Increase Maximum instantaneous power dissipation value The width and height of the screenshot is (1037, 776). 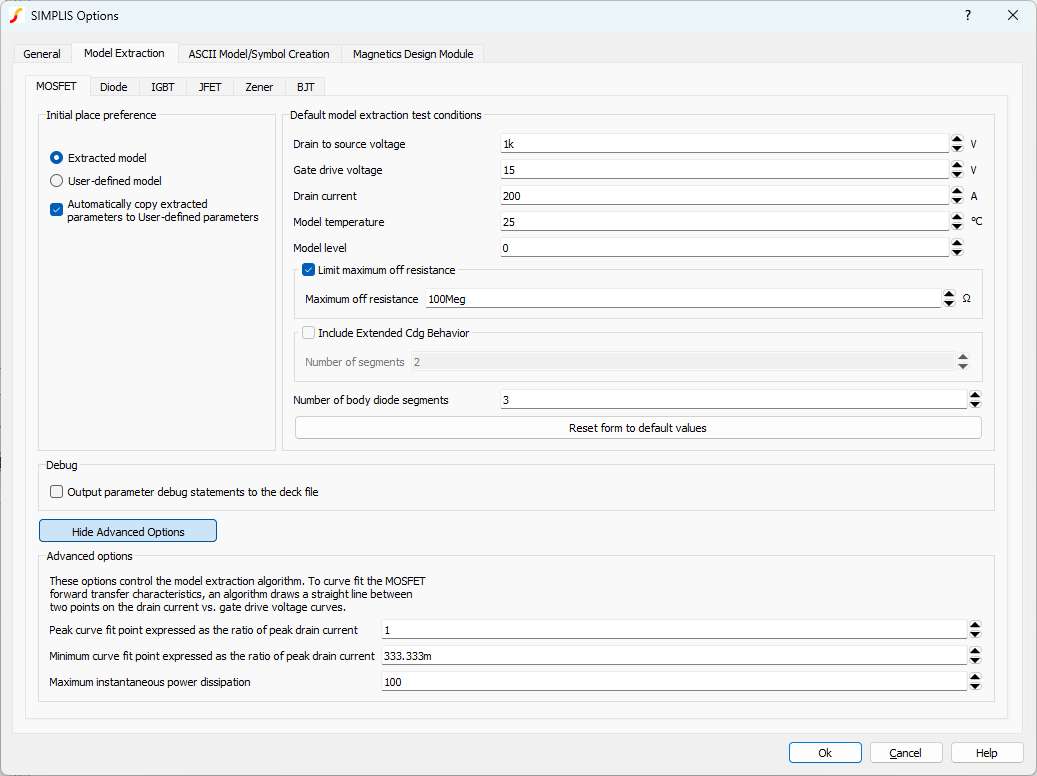pyautogui.click(x=974, y=677)
